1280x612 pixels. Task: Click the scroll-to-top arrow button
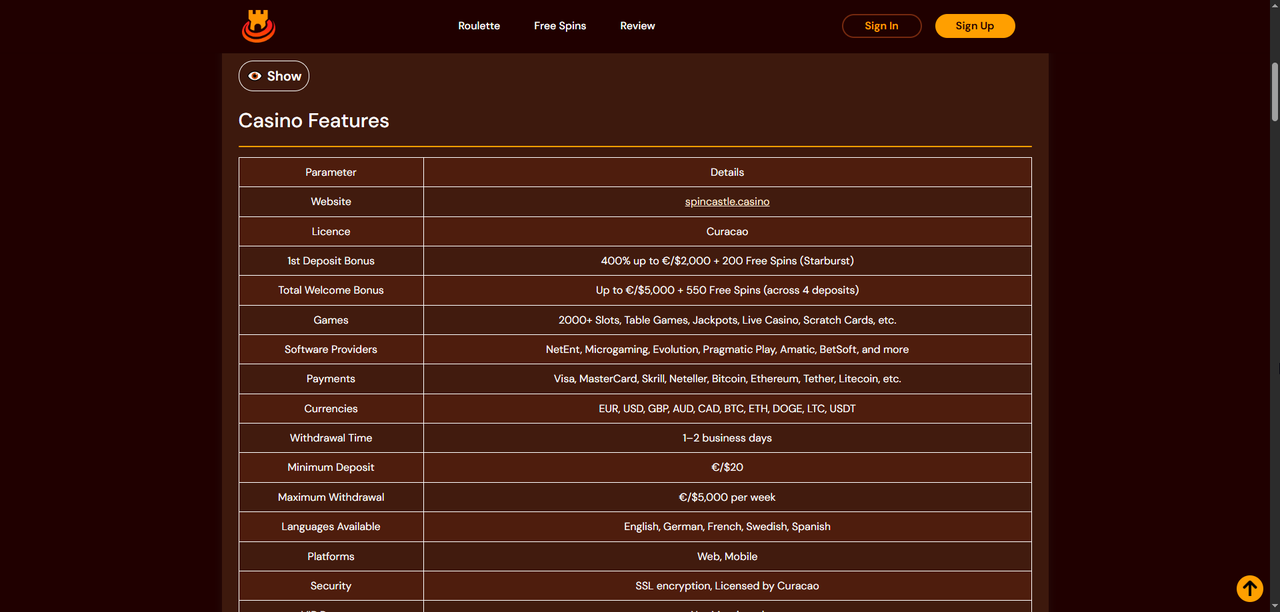tap(1249, 588)
